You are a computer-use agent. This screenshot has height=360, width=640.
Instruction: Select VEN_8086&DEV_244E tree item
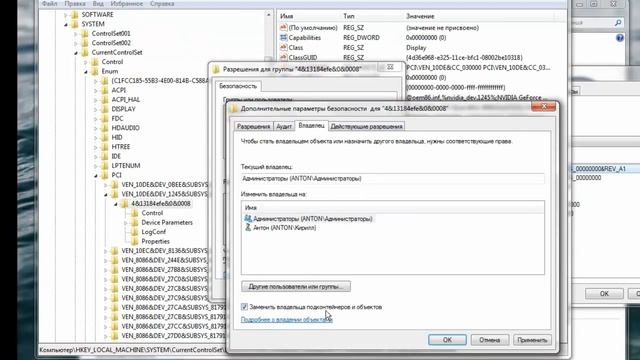click(164, 260)
